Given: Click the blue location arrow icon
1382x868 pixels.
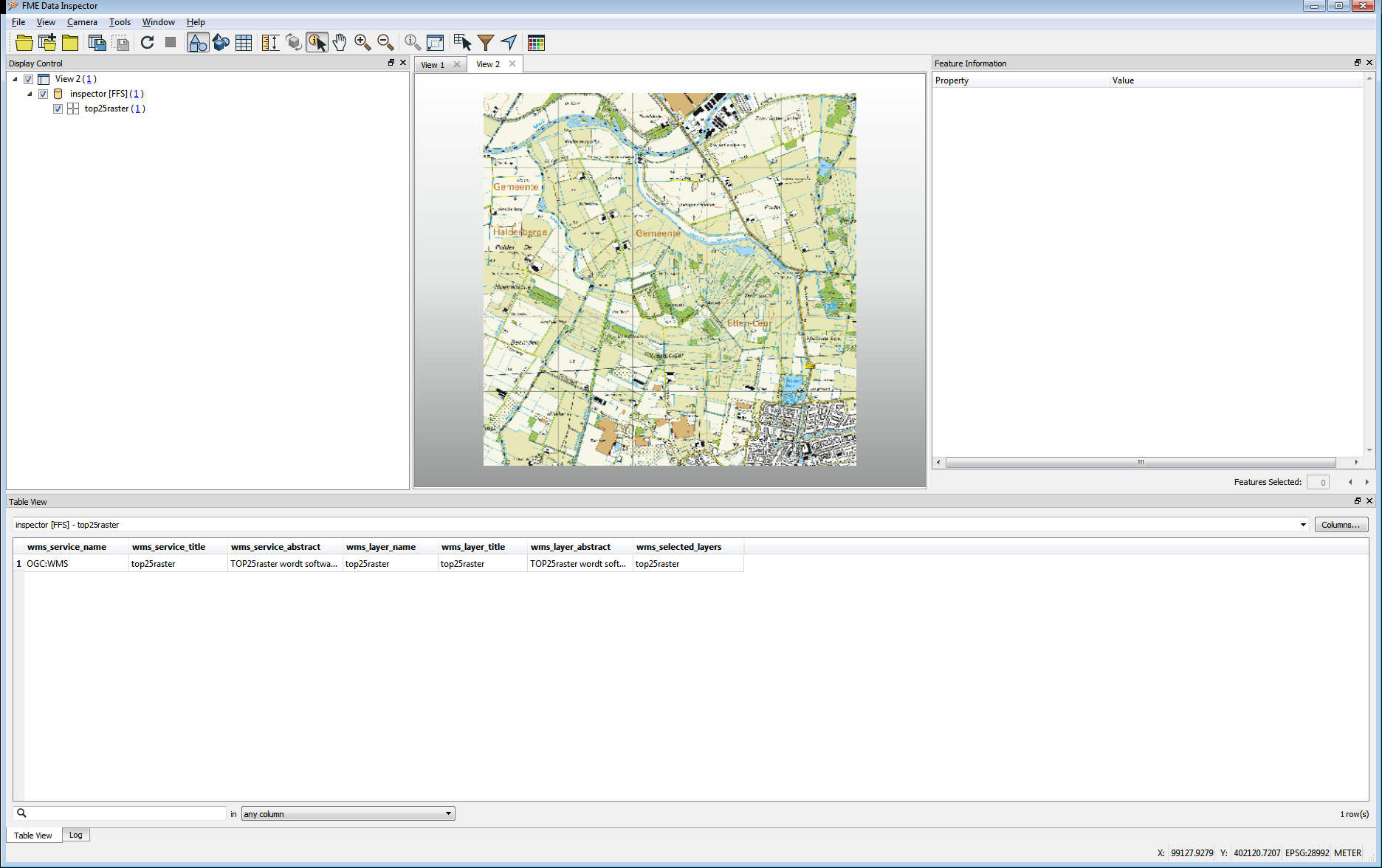Looking at the screenshot, I should coord(509,43).
